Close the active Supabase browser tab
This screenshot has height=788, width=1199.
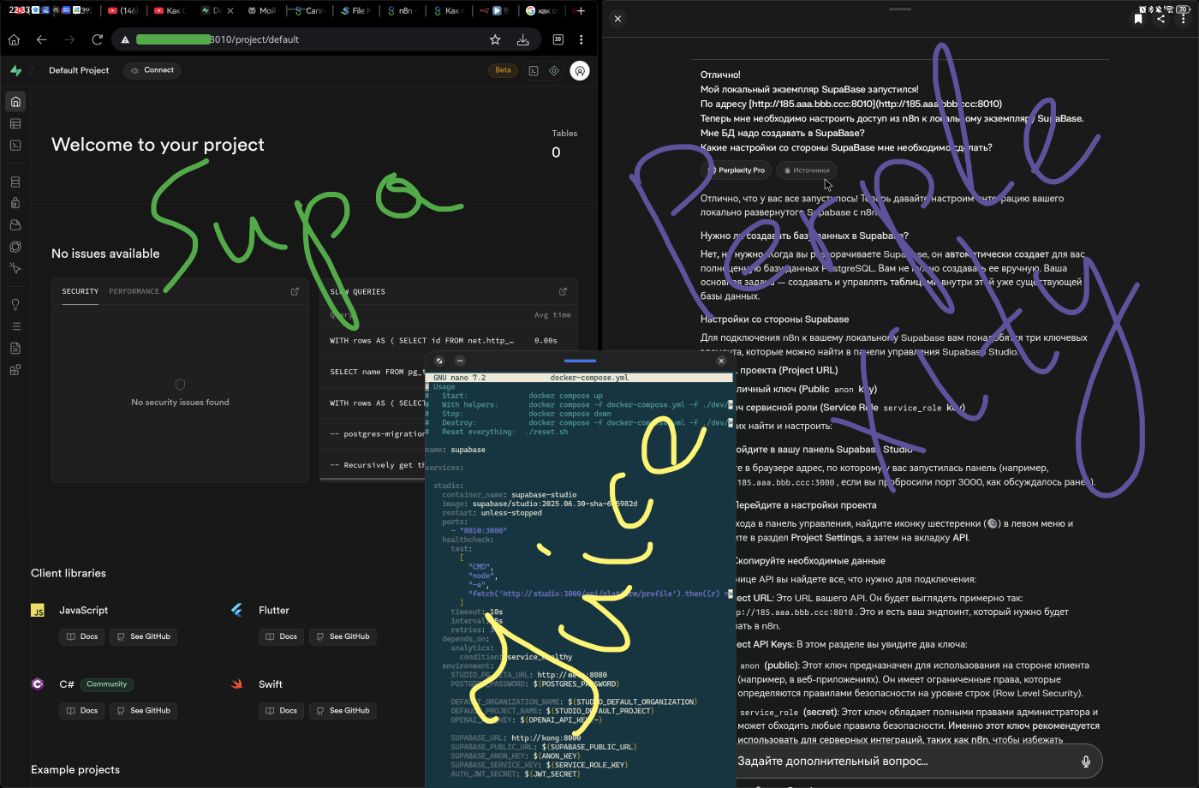pos(230,11)
